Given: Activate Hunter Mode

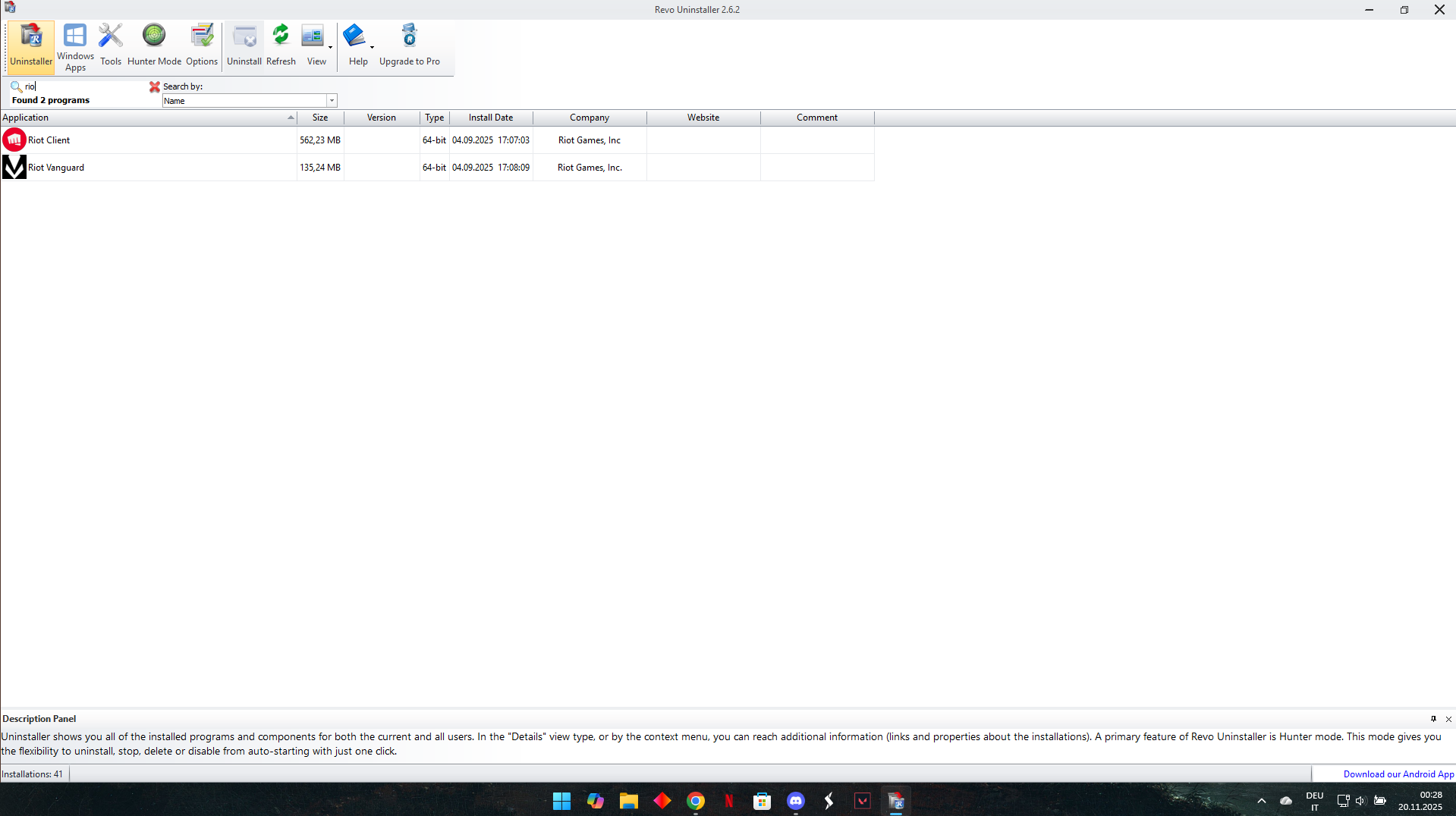Looking at the screenshot, I should (x=154, y=47).
